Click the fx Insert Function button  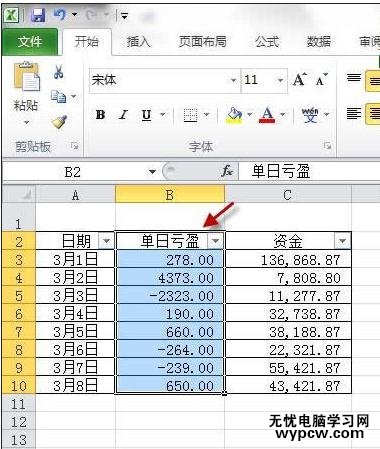coord(227,171)
